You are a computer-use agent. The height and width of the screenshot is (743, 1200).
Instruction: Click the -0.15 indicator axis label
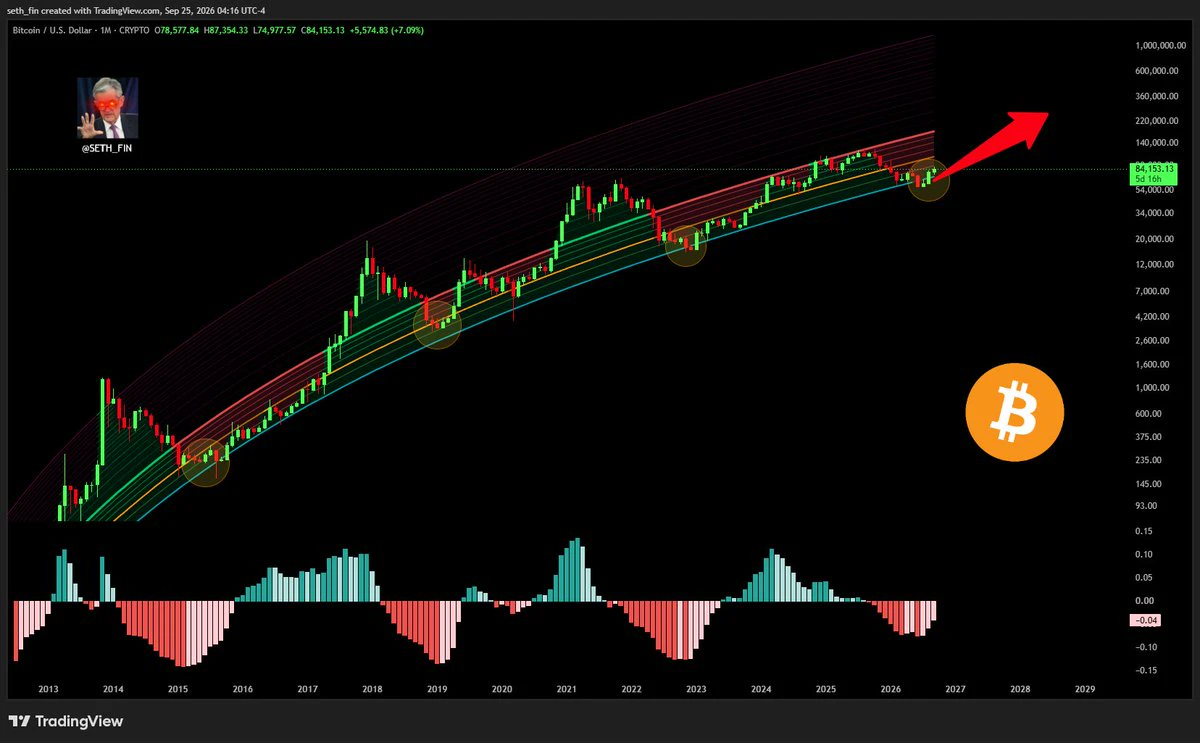pos(1147,671)
